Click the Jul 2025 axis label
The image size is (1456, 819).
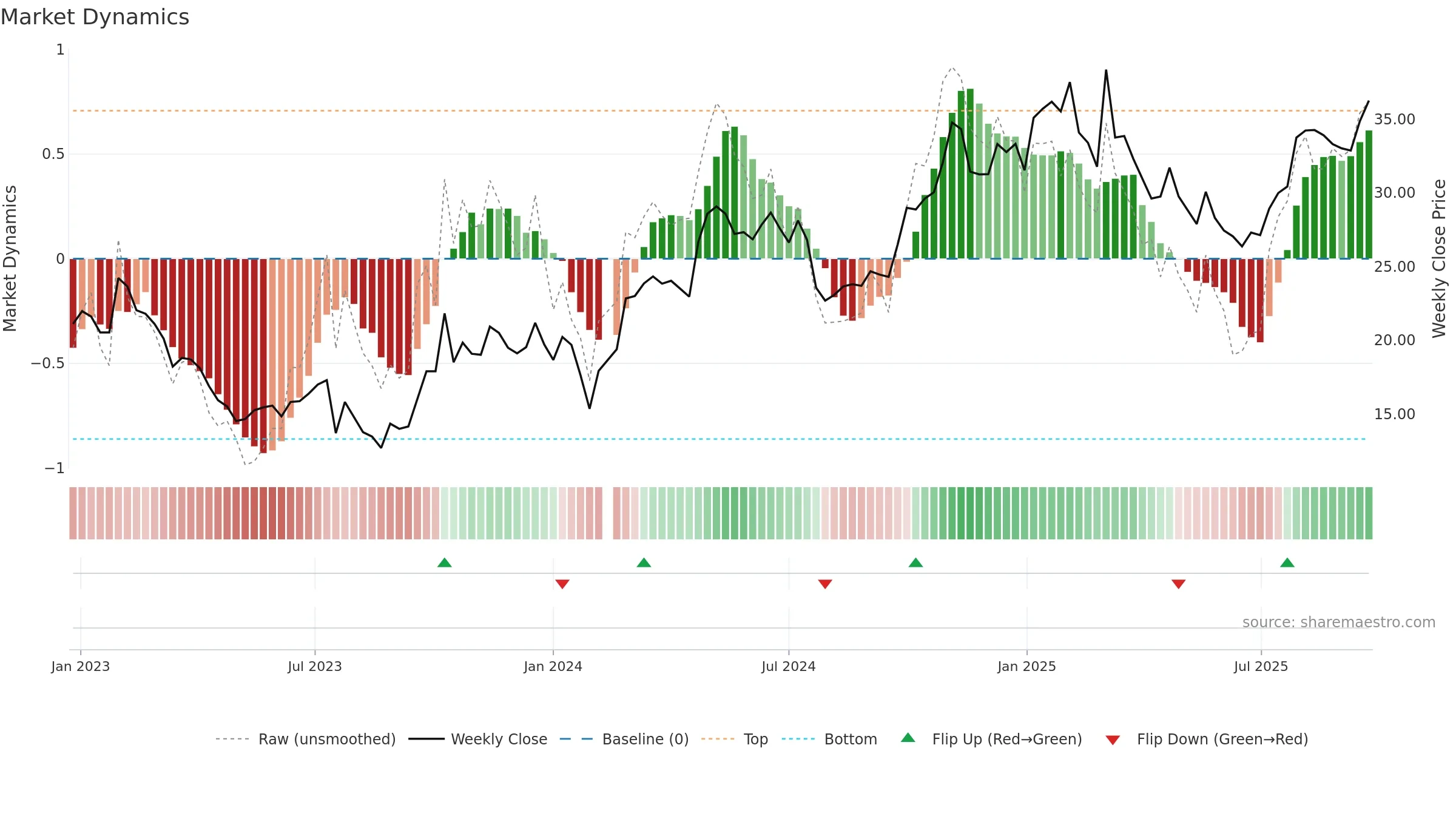point(1261,666)
